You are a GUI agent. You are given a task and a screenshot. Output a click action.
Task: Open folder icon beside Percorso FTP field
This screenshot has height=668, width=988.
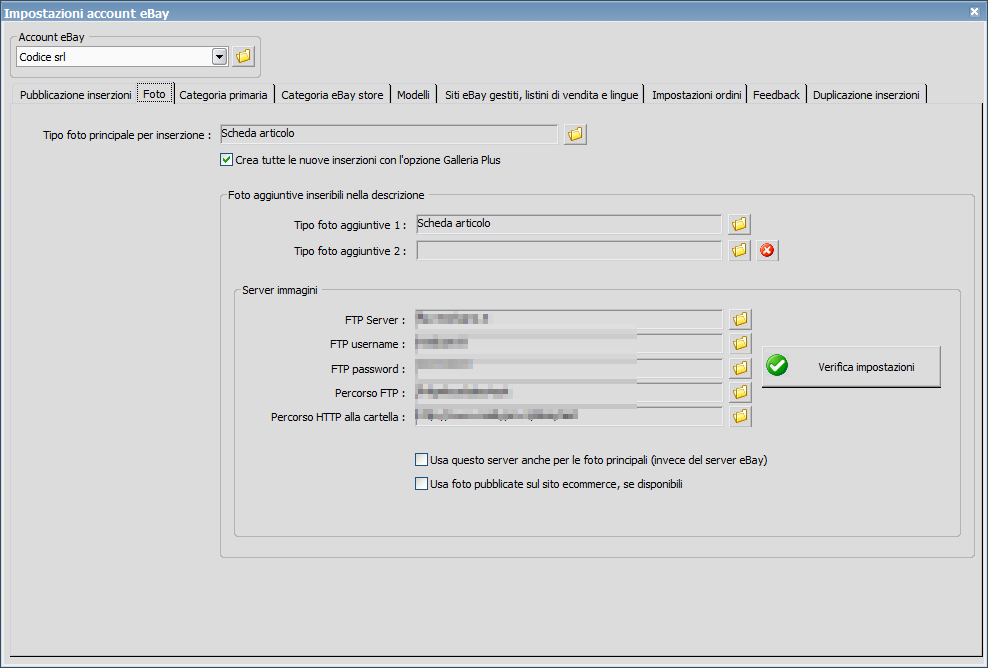(x=740, y=393)
